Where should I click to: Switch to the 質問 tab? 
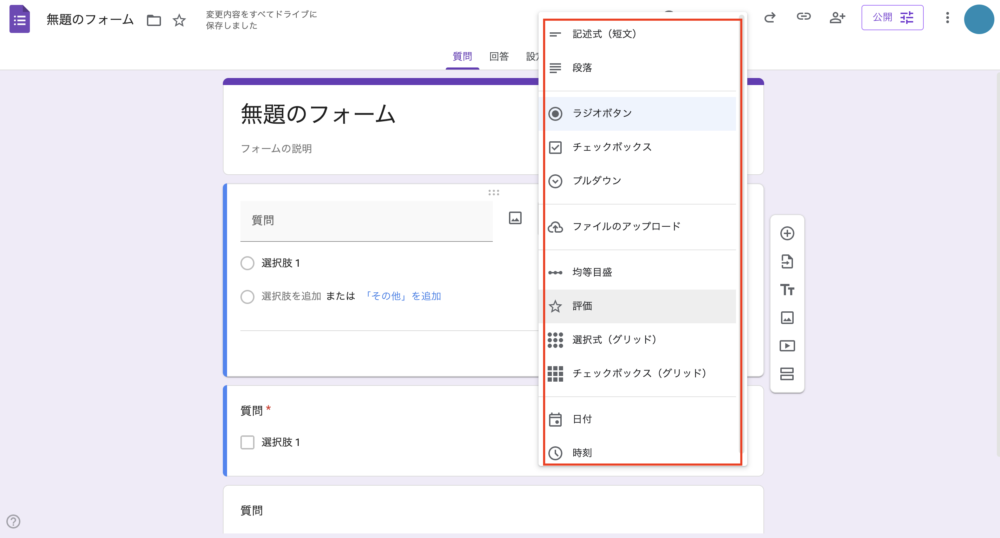tap(462, 57)
